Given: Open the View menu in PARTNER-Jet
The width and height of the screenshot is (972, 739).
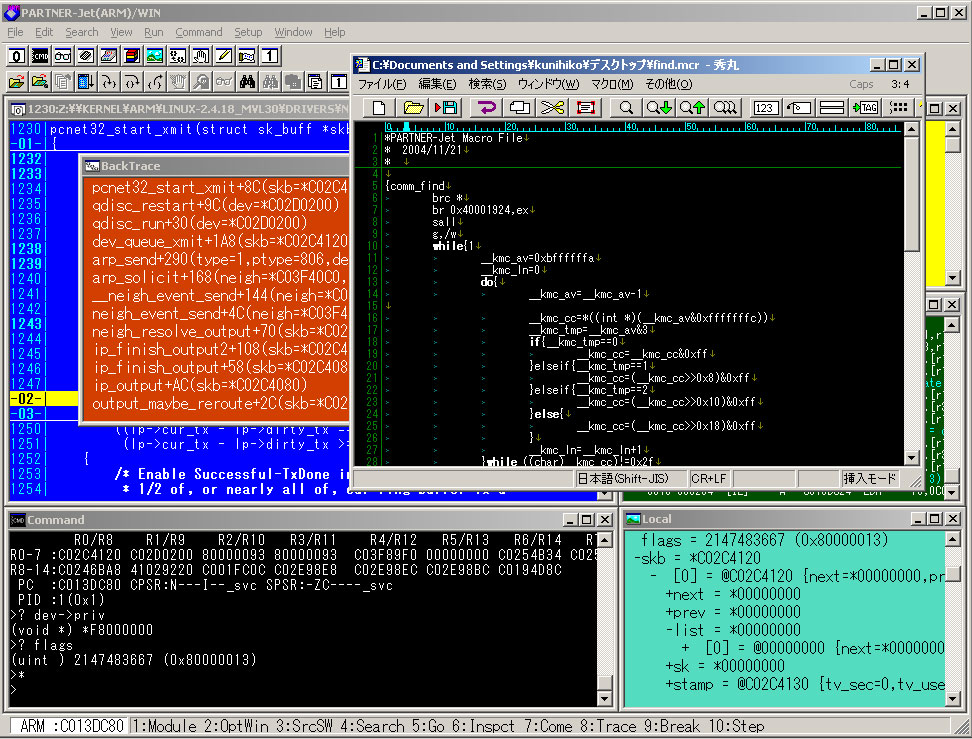Looking at the screenshot, I should click(121, 32).
